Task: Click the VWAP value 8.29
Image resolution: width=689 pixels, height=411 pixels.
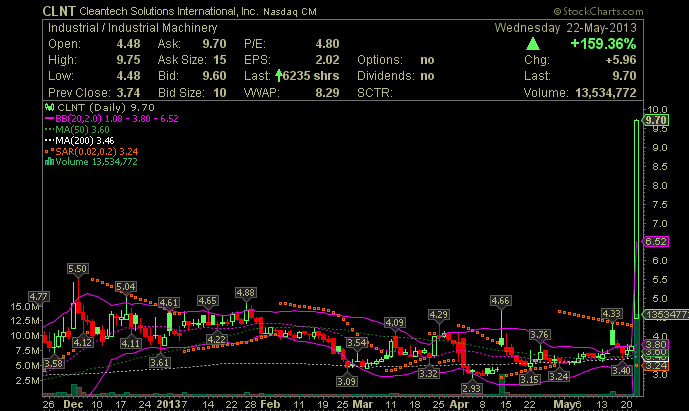Action: (x=327, y=93)
